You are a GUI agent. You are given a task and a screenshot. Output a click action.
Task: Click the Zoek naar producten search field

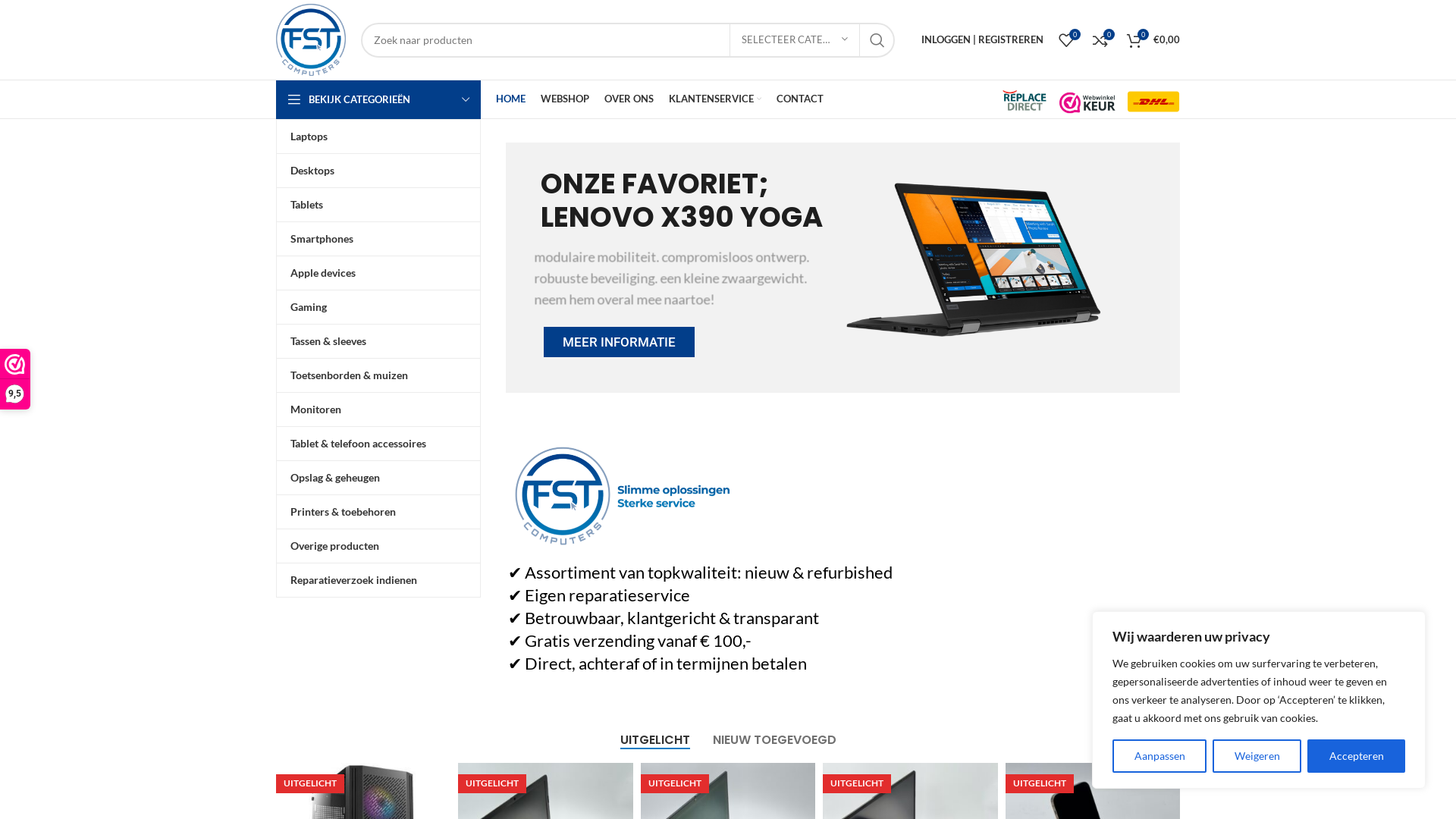point(546,40)
